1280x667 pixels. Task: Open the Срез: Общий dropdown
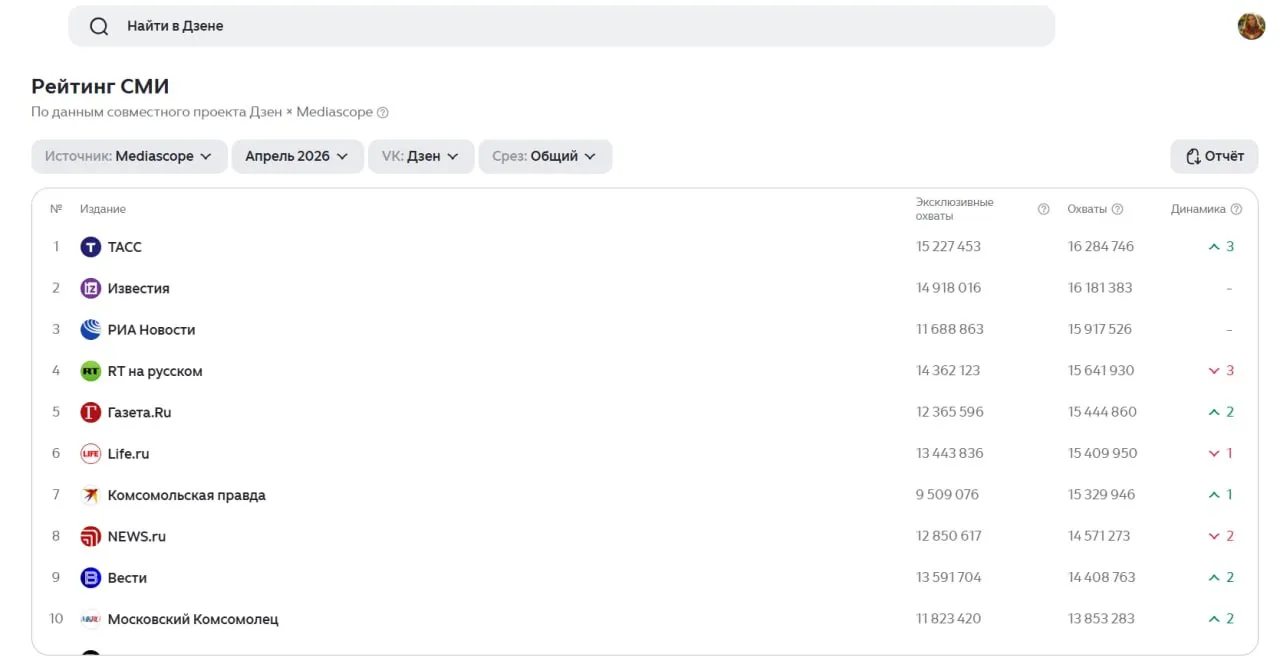(x=545, y=156)
